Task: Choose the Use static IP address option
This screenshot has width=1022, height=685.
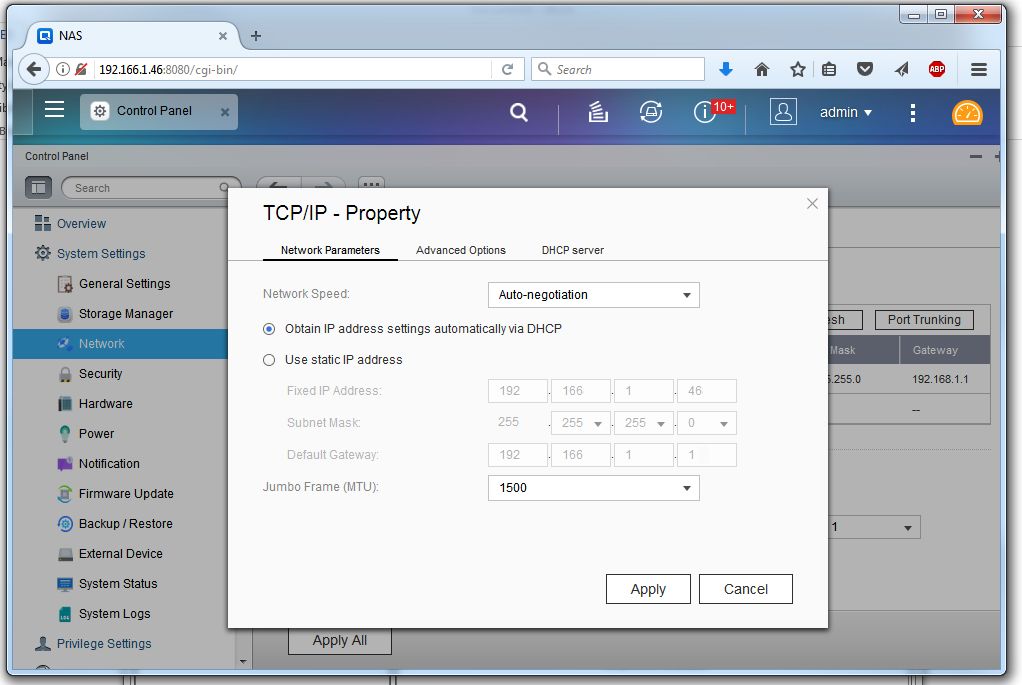Action: [x=268, y=359]
